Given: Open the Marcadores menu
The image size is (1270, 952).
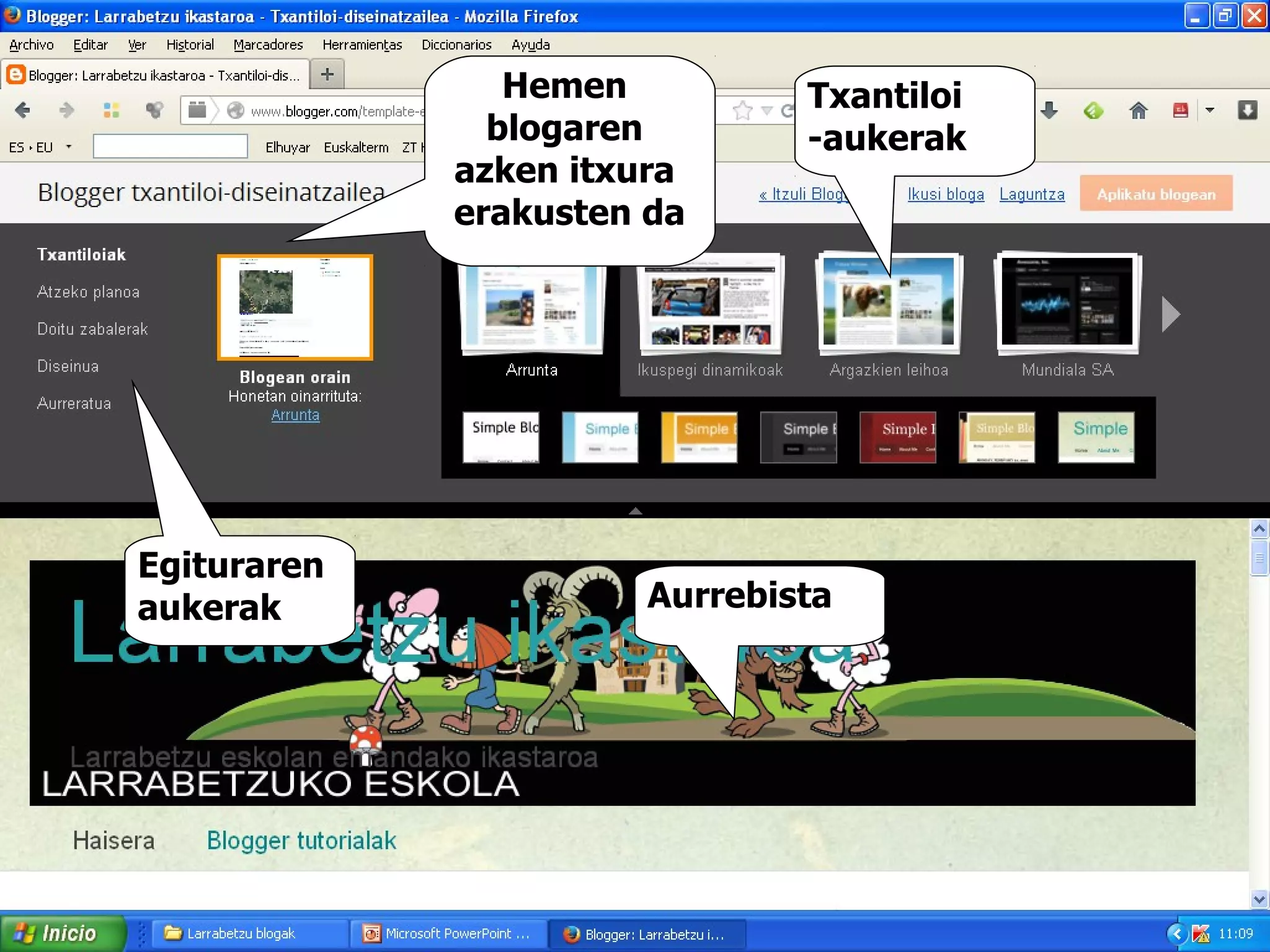Looking at the screenshot, I should (x=268, y=45).
